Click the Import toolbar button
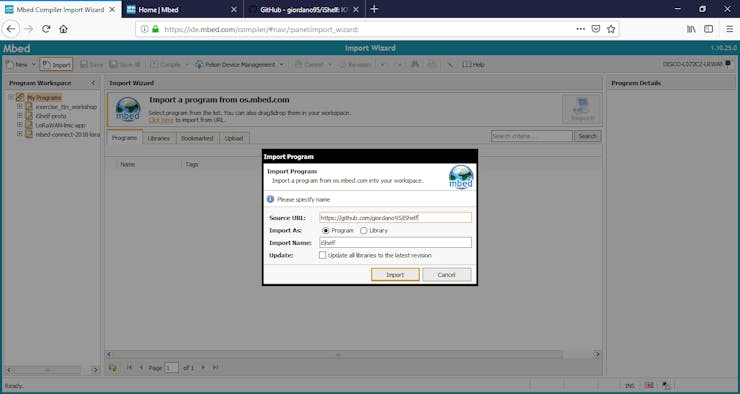 coord(56,65)
